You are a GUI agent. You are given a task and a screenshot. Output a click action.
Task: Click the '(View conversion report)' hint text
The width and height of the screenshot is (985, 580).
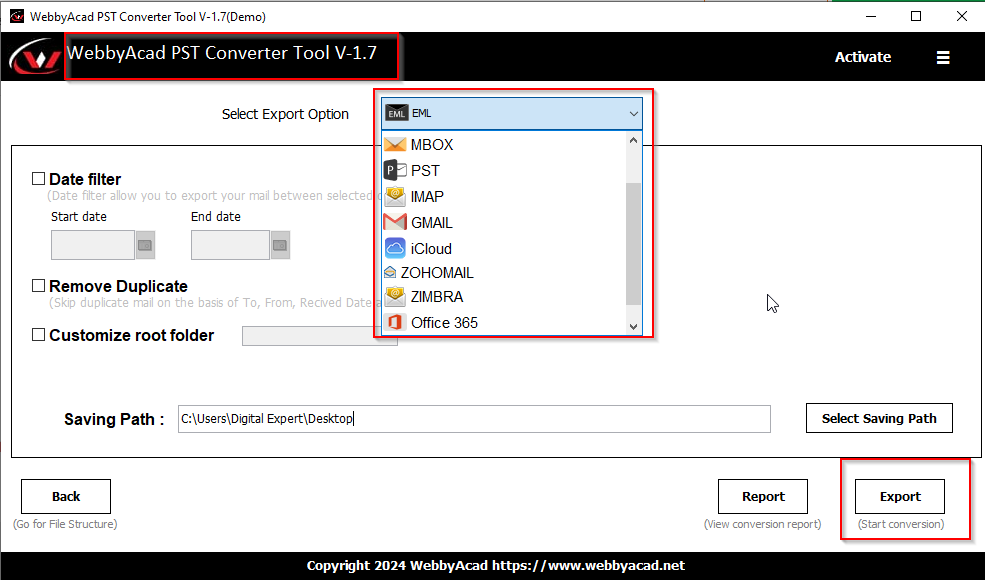[x=763, y=524]
